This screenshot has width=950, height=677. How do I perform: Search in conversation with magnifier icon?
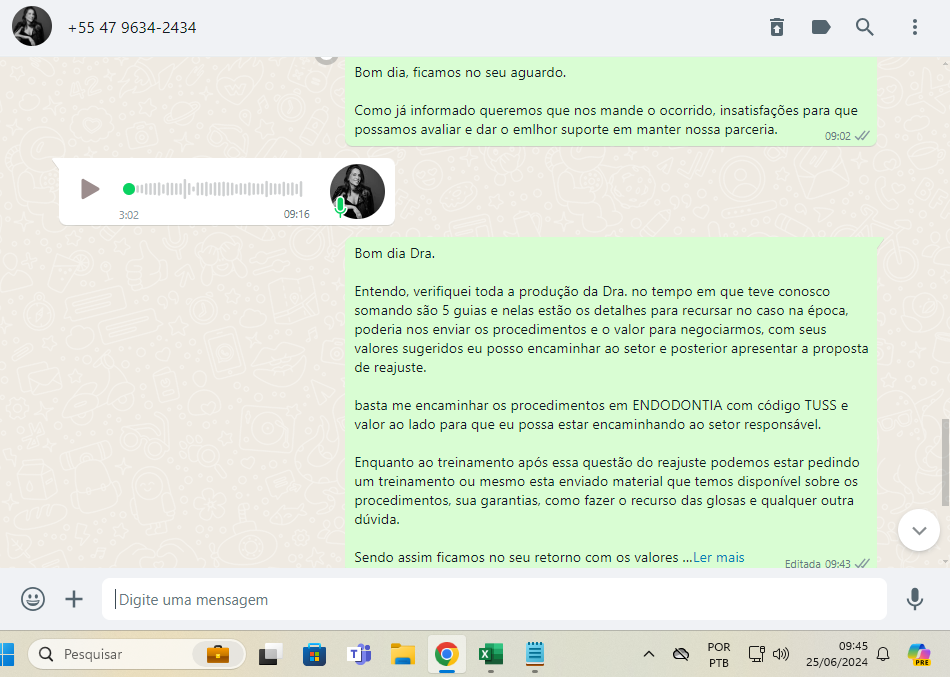coord(865,27)
